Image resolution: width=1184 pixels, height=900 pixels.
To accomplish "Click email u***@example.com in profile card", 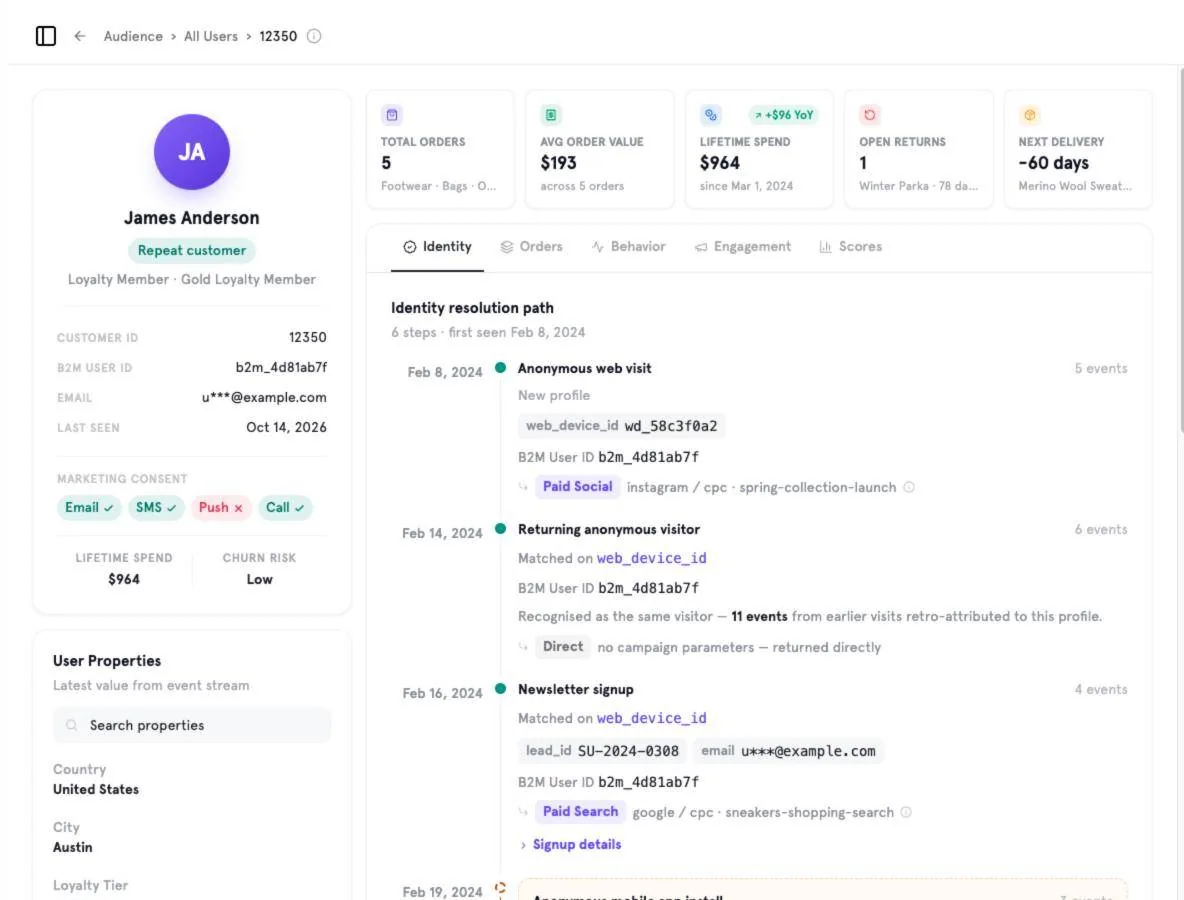I will point(264,398).
